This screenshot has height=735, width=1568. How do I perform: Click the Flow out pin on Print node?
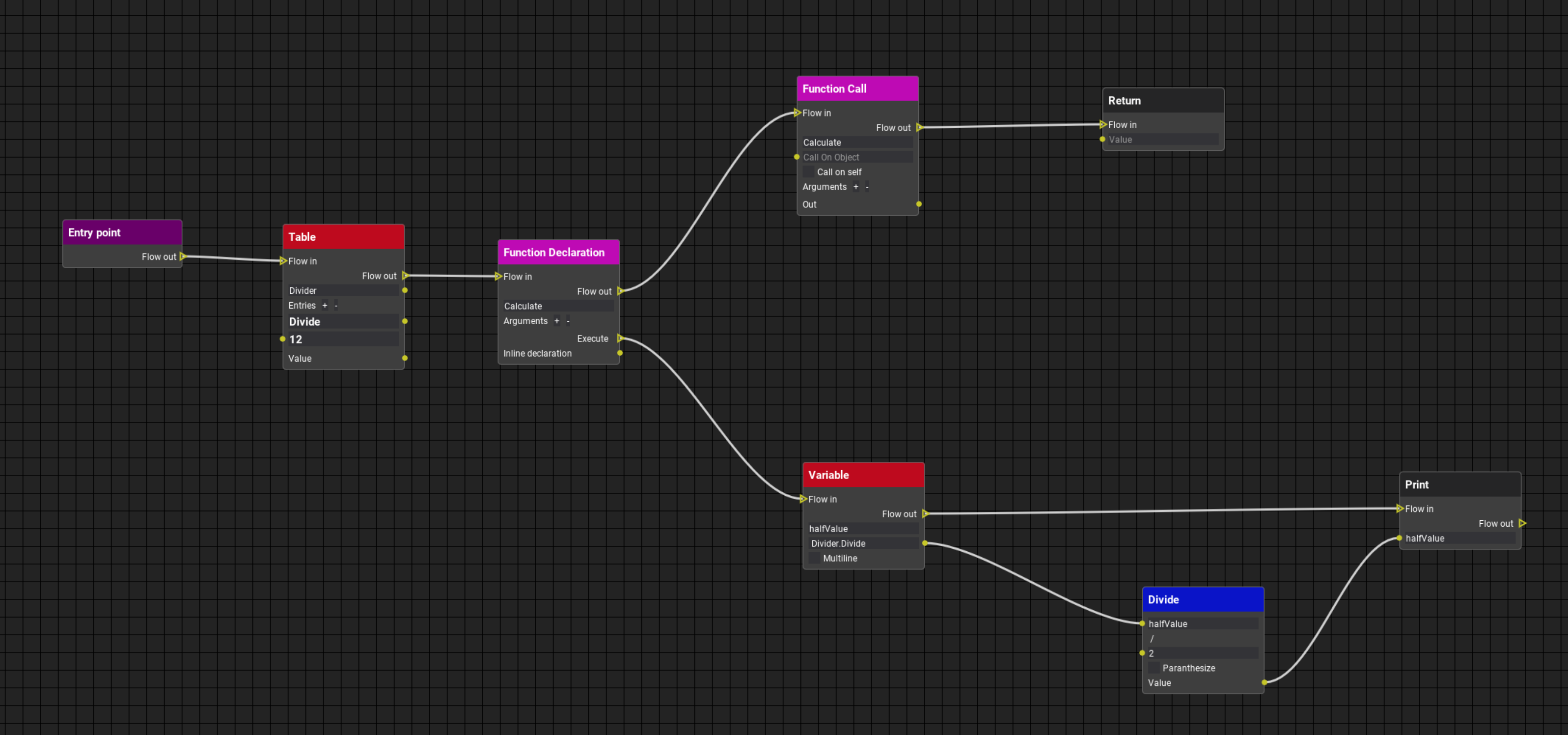click(x=1522, y=523)
